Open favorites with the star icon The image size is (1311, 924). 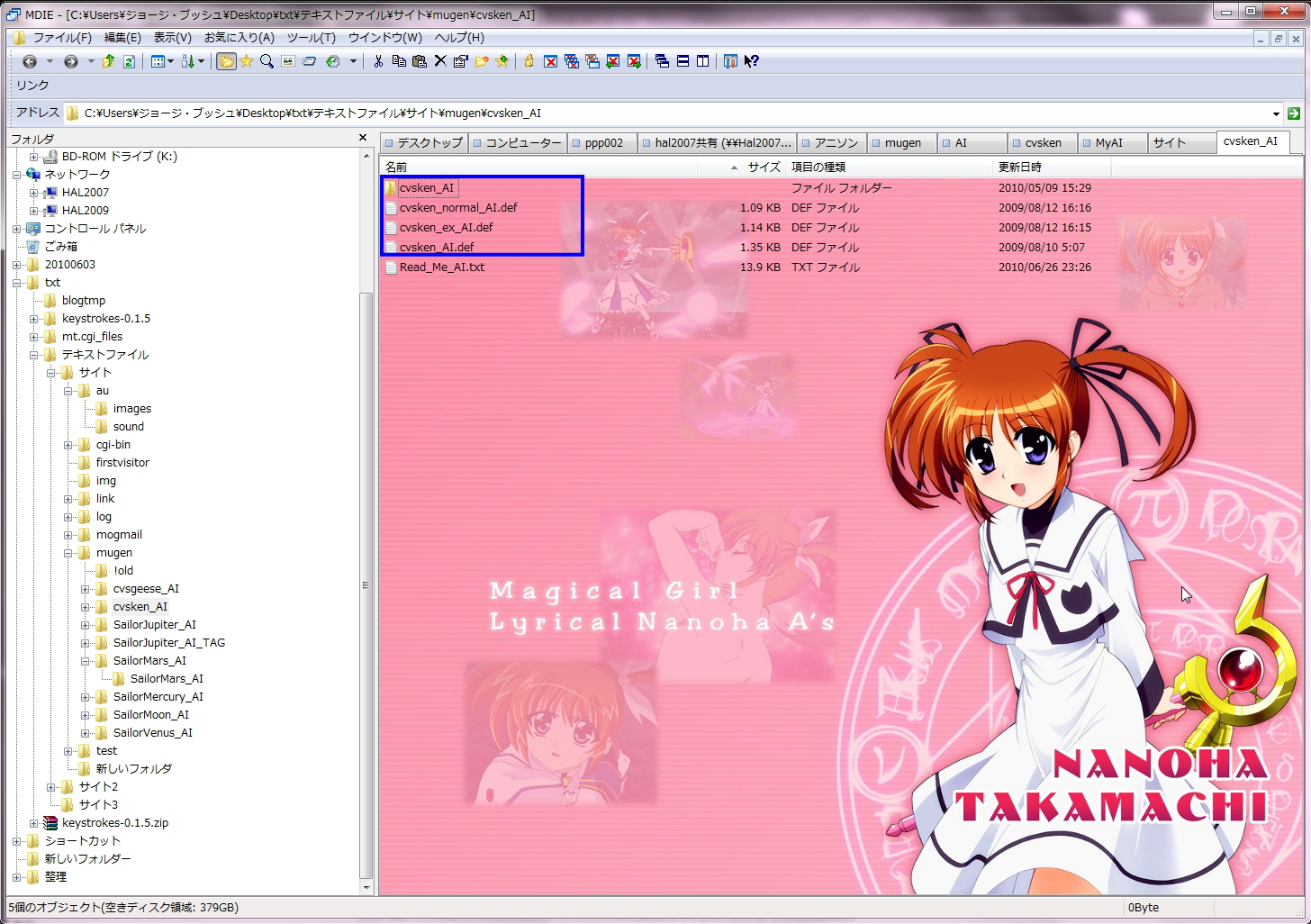[246, 61]
